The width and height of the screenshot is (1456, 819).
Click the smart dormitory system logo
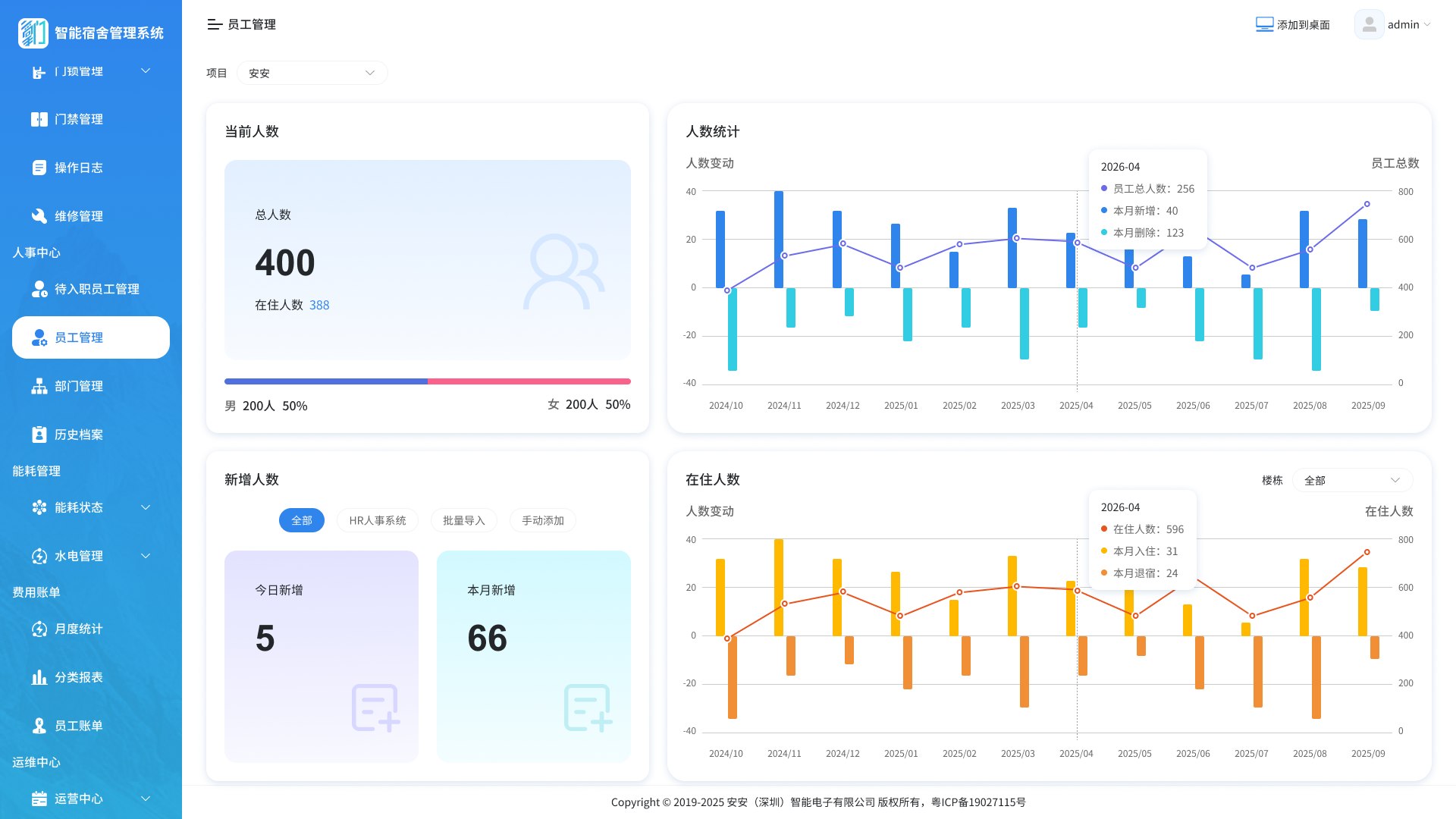(33, 33)
